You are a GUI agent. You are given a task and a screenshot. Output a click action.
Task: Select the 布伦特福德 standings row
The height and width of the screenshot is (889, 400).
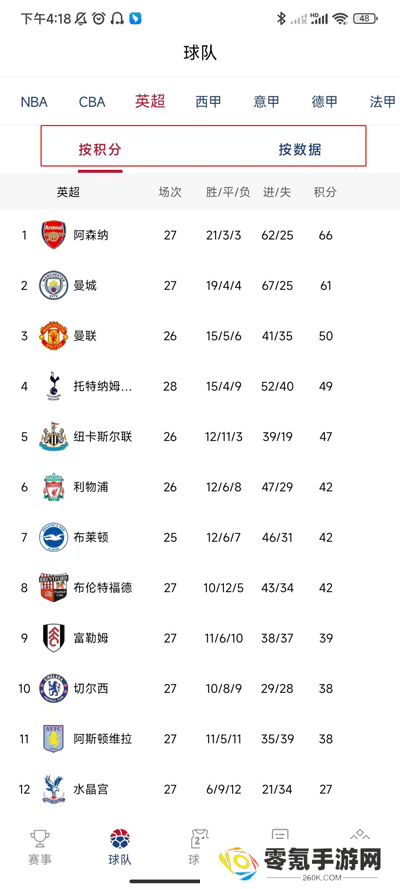click(x=200, y=588)
